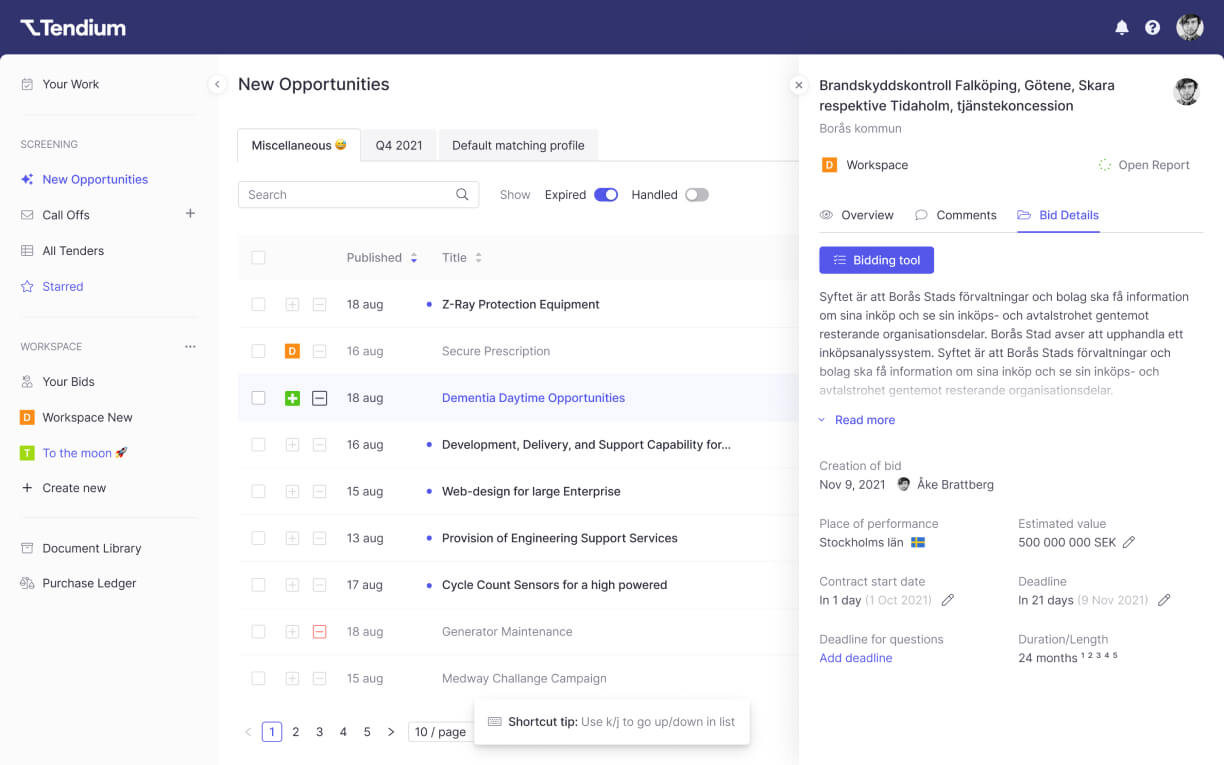Screen dimensions: 1224x765
Task: Click minus icon on Dementia Daytime row
Action: [x=319, y=398]
